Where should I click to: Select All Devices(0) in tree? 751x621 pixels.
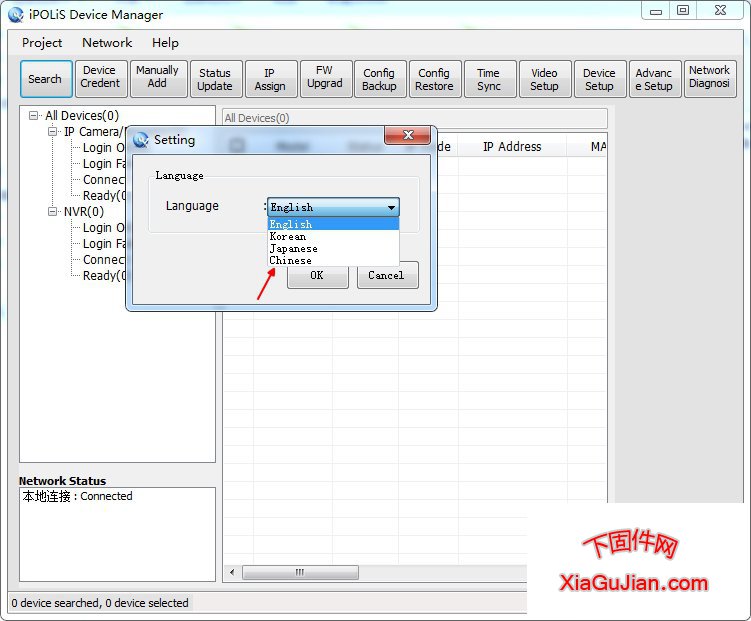point(82,115)
